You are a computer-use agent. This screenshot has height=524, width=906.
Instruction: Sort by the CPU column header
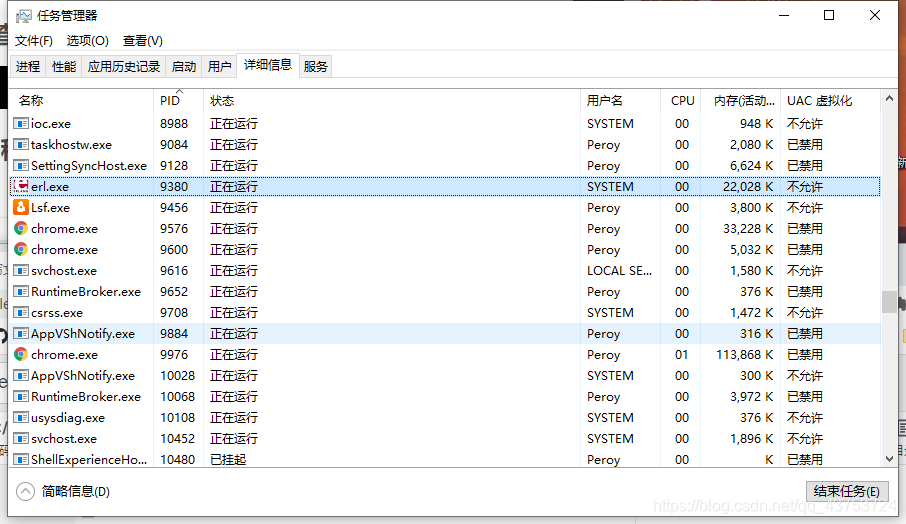pos(680,101)
